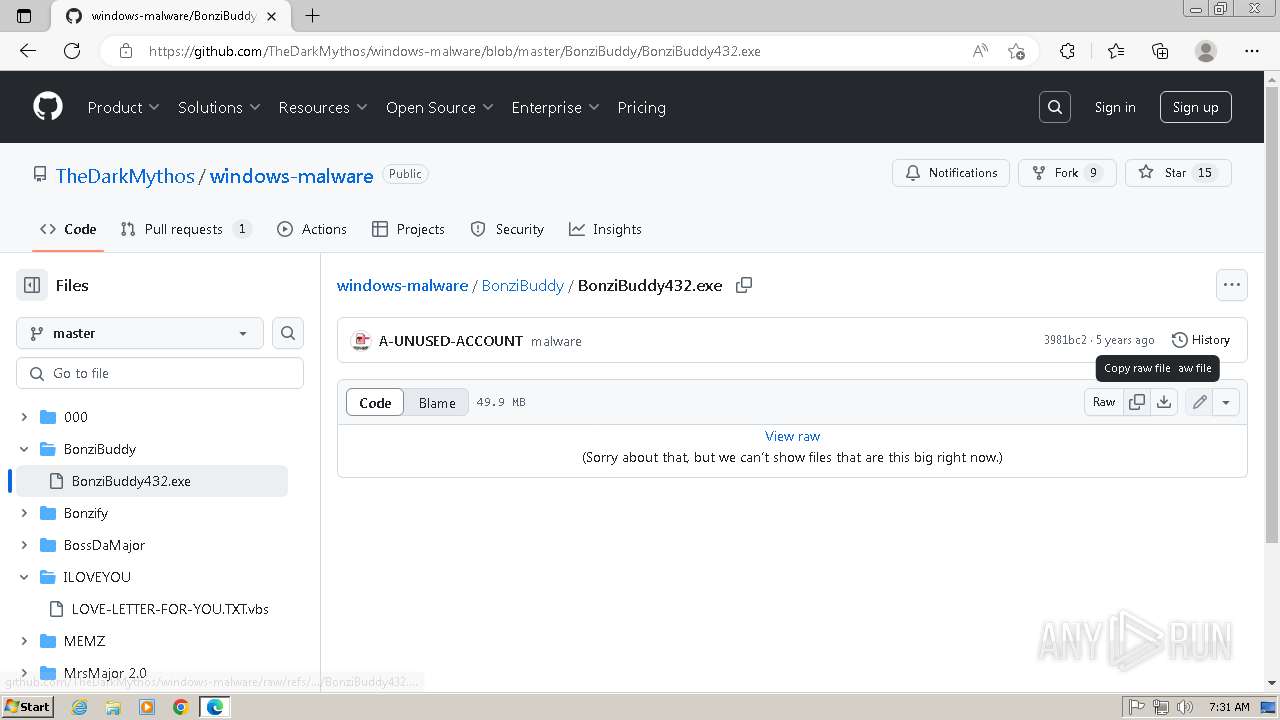Open the Raw file button
This screenshot has width=1280, height=720.
tap(1104, 402)
